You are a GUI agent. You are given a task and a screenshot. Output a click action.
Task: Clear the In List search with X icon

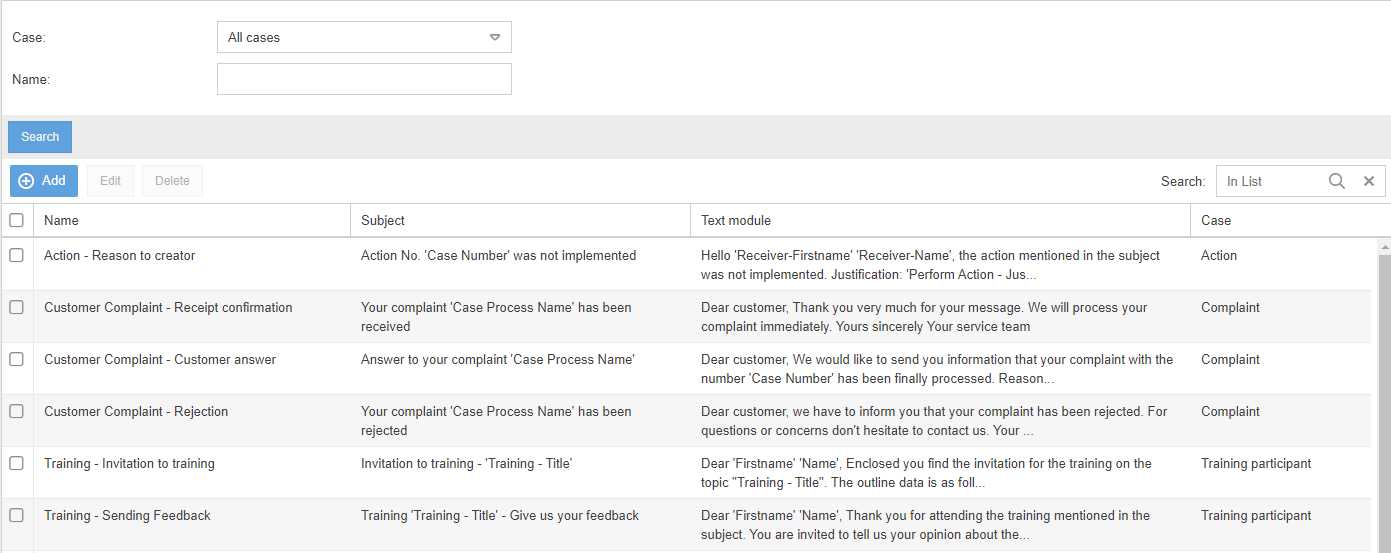[x=1369, y=181]
